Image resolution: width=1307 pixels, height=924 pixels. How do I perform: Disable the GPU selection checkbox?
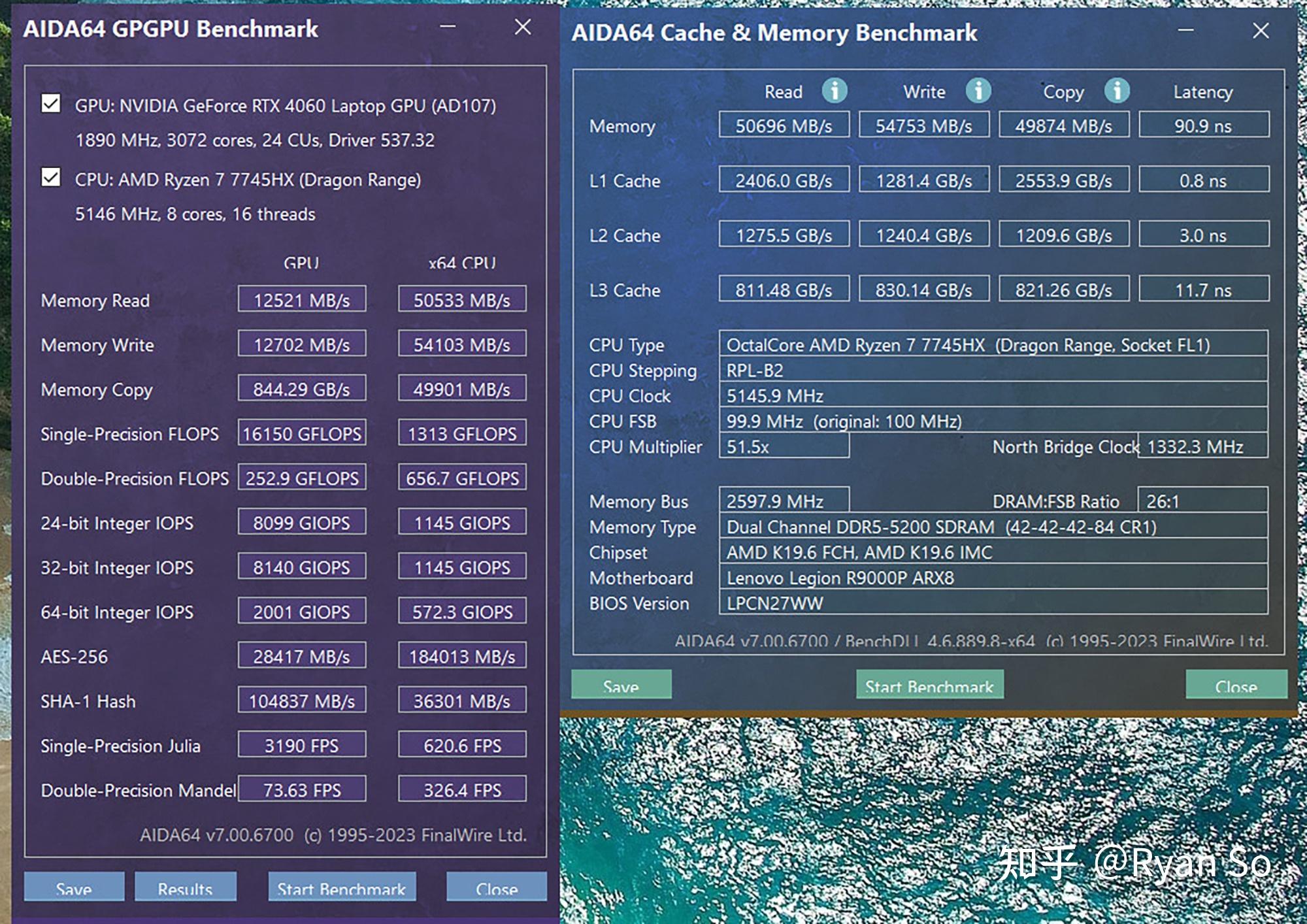[x=50, y=104]
